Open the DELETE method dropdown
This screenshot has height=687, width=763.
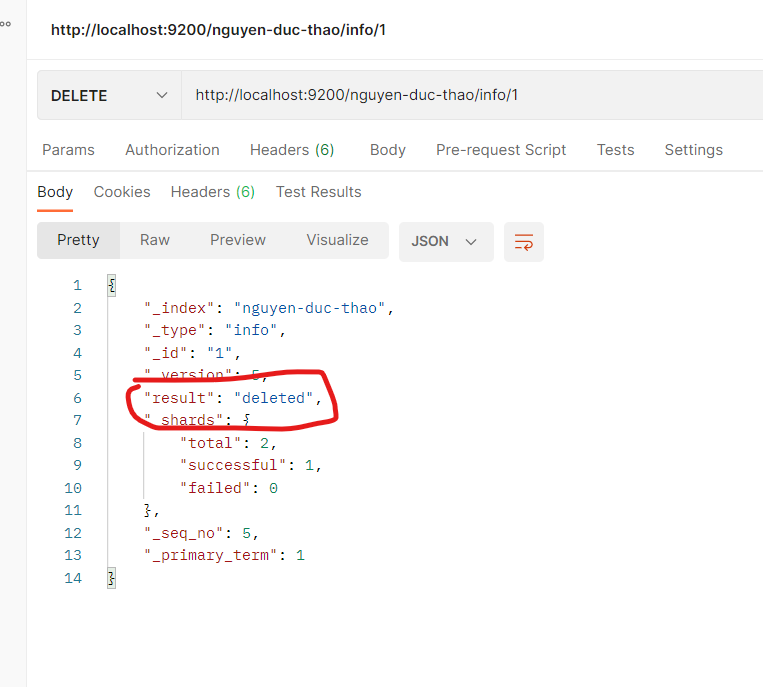pos(109,95)
